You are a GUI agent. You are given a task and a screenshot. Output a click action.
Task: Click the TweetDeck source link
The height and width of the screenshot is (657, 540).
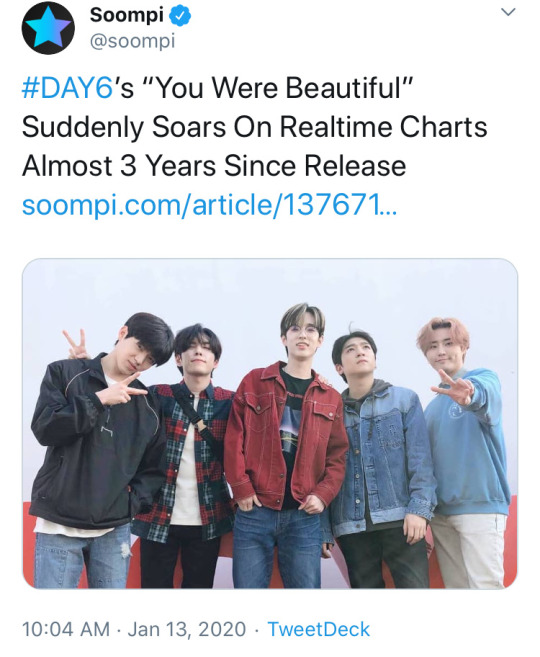318,629
